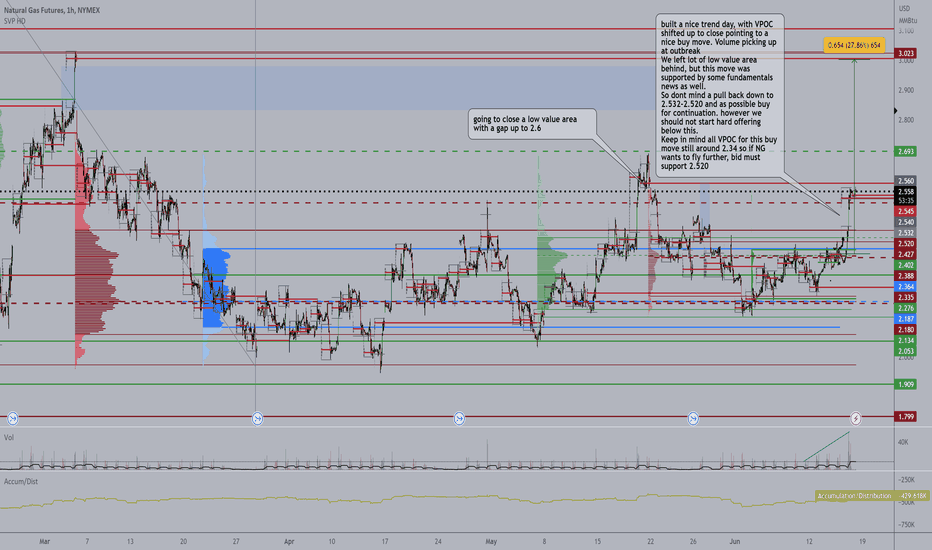Click the date 24 on time axis
Viewport: 932px width, 550px height.
tap(438, 541)
